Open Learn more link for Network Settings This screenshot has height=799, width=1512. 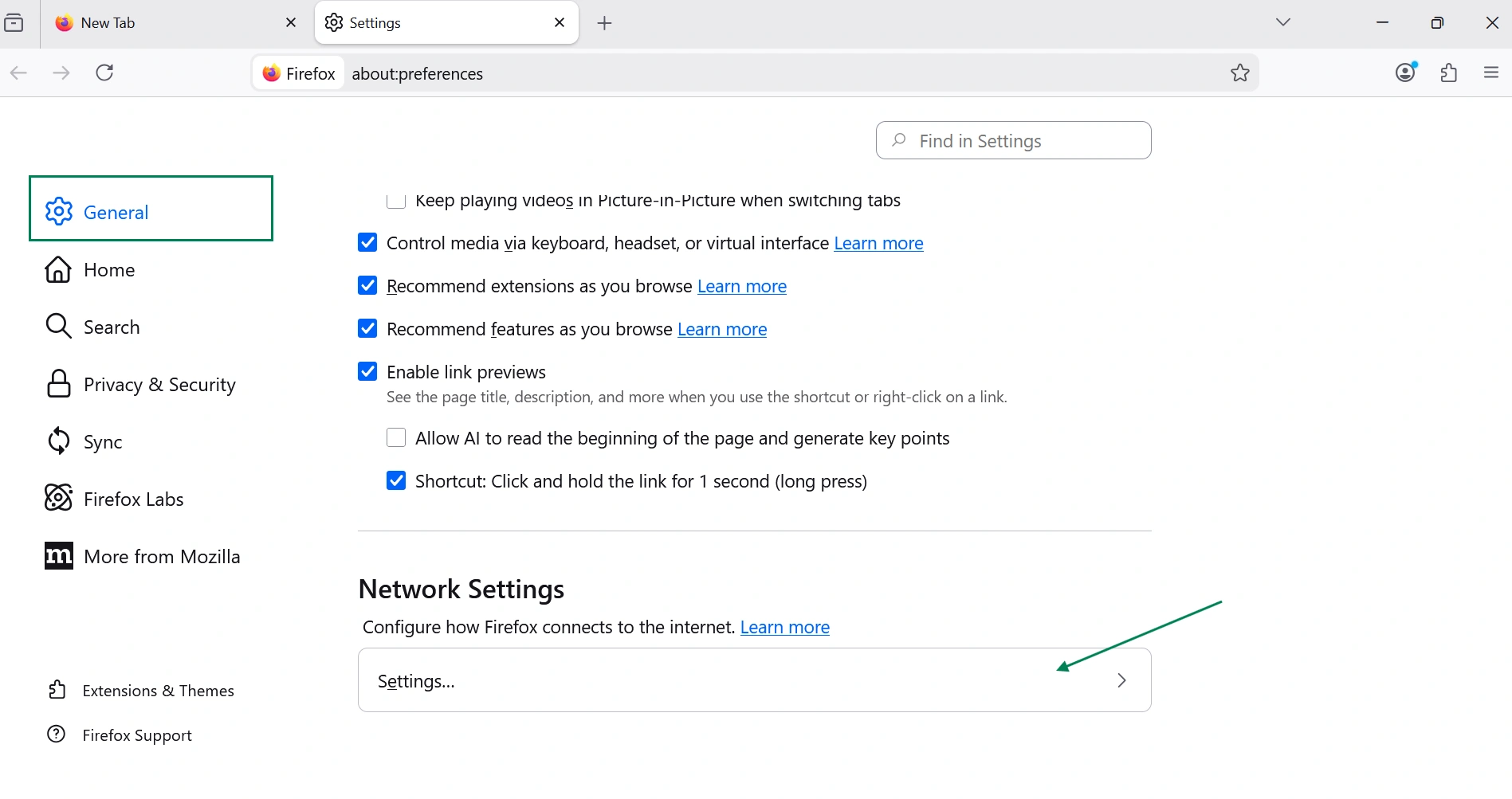784,628
